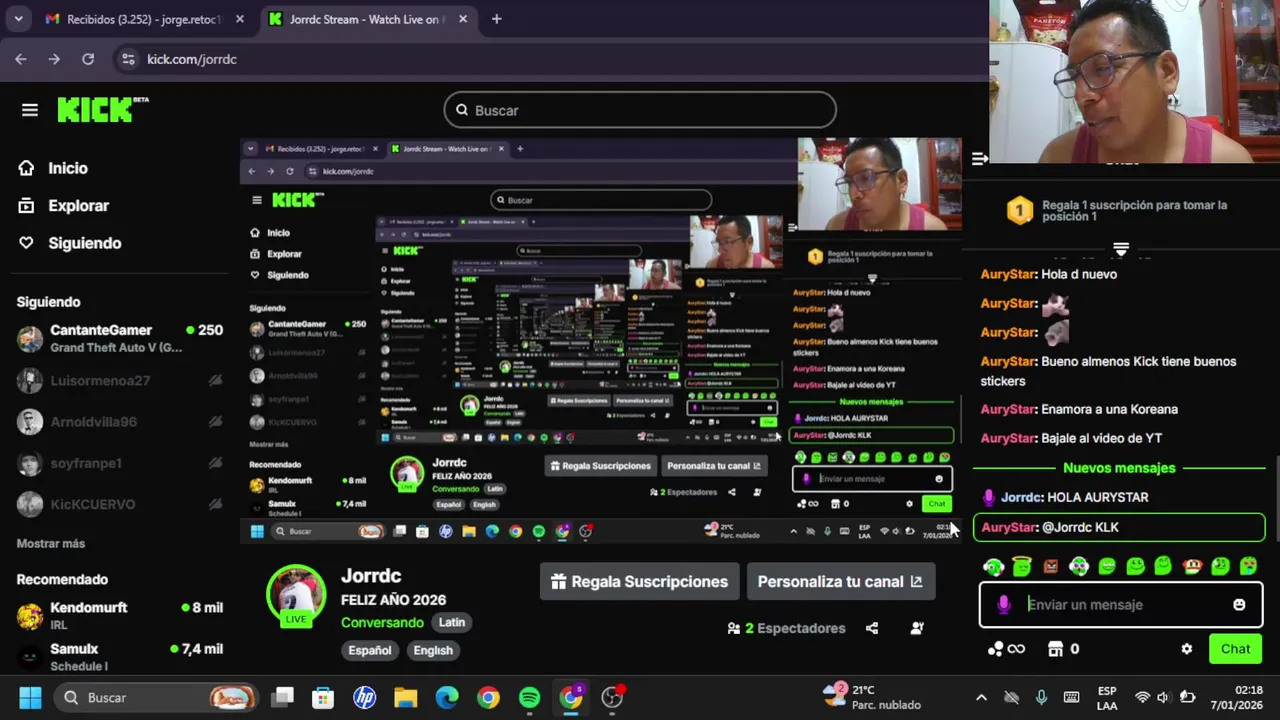The width and height of the screenshot is (1280, 720).
Task: Click AuryStar's username in the highlighted message
Action: point(1009,527)
